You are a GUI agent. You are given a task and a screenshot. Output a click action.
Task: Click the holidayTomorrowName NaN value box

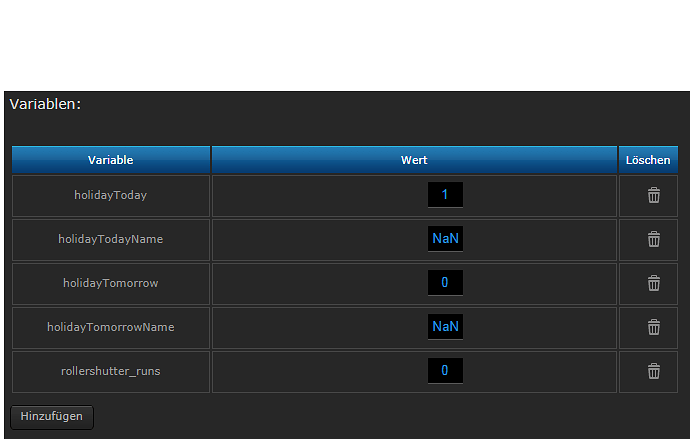(445, 327)
